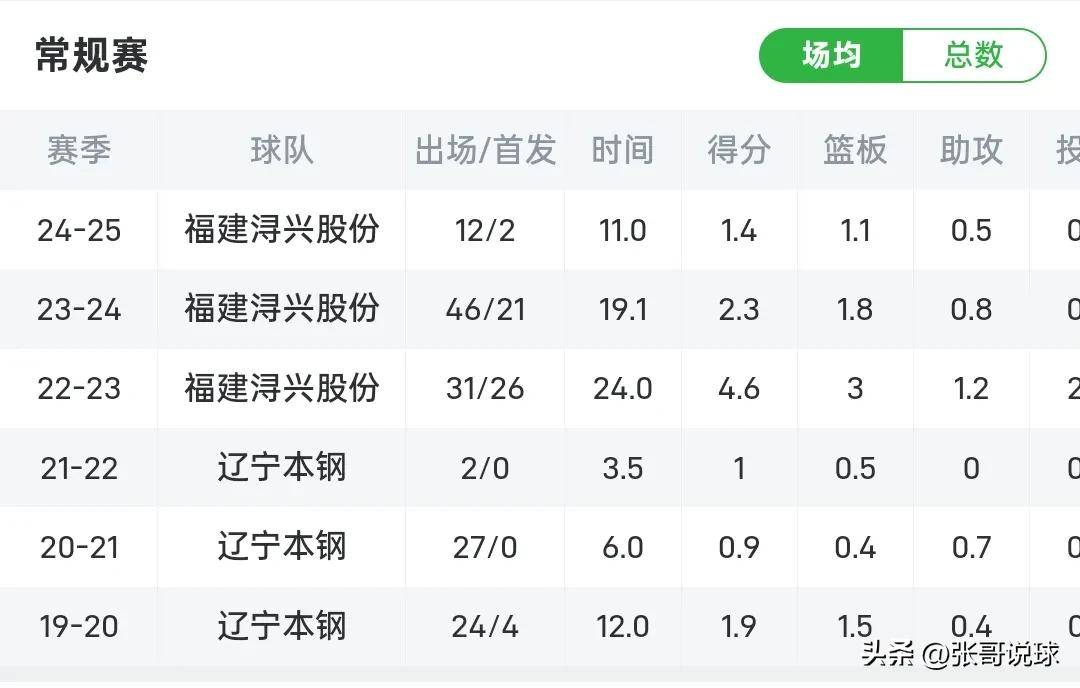1080x688 pixels.
Task: Sort by the 出场/首发 column
Action: [485, 150]
